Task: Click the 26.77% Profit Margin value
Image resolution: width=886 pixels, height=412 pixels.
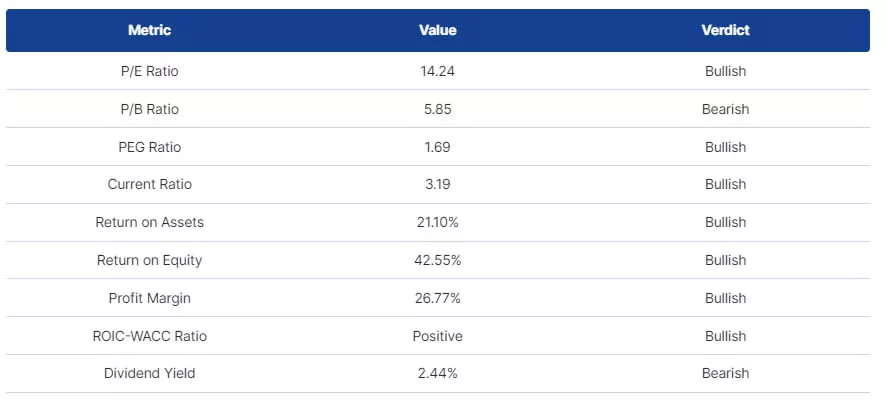Action: click(x=437, y=298)
